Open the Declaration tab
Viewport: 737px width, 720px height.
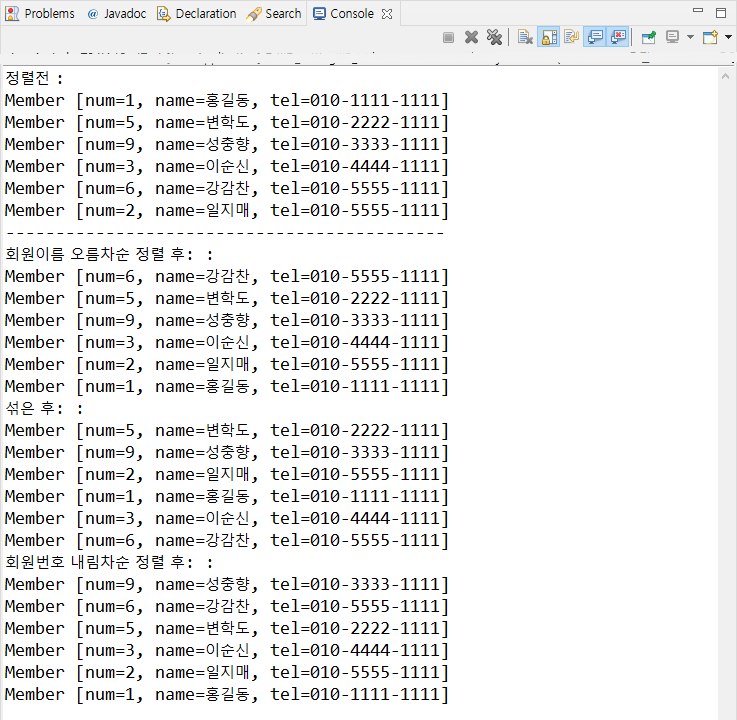tap(196, 14)
